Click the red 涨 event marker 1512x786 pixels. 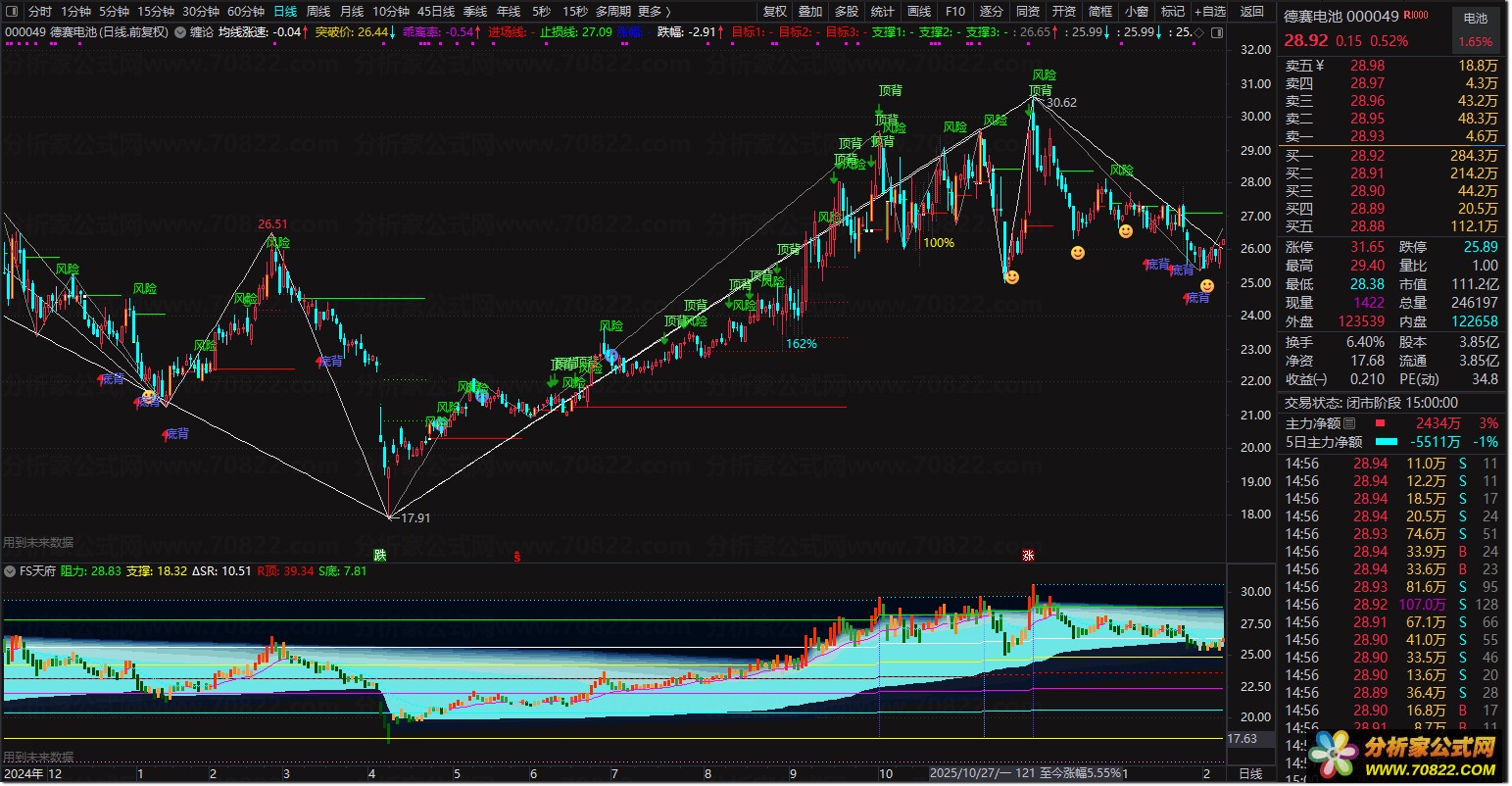point(1029,556)
